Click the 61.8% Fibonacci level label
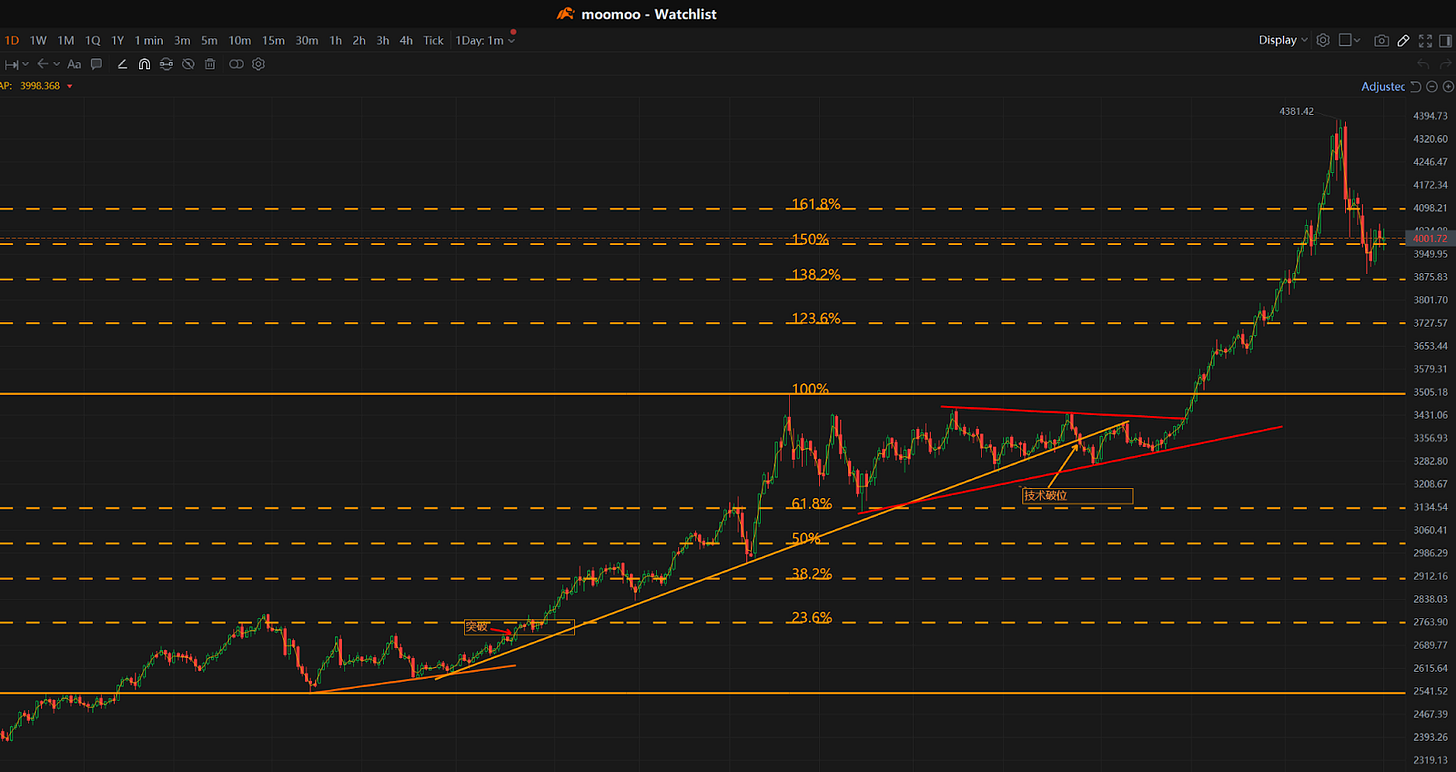The image size is (1456, 772). pyautogui.click(x=811, y=503)
